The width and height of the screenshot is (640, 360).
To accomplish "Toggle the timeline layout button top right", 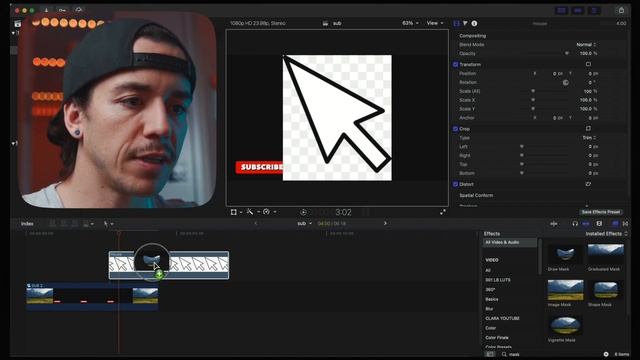I will pos(578,11).
